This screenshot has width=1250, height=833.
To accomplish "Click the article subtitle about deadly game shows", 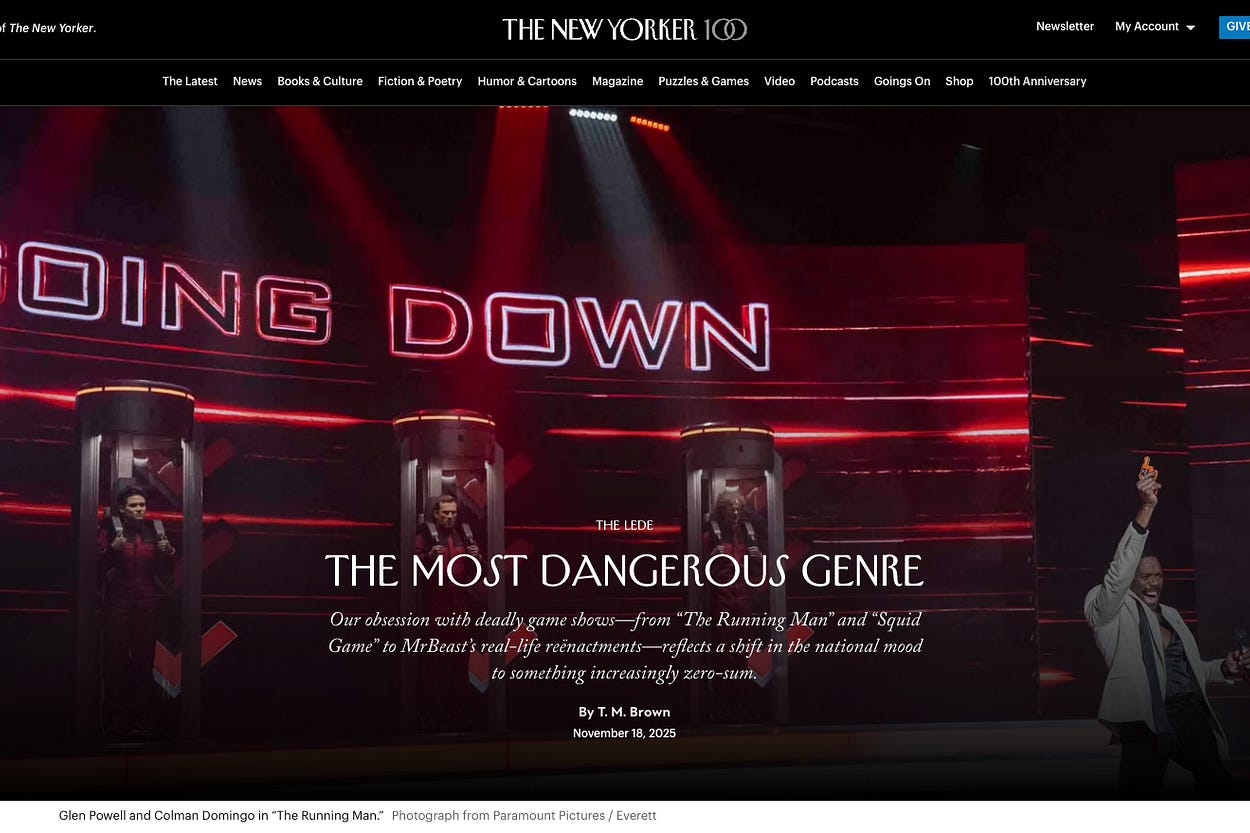I will pyautogui.click(x=625, y=646).
